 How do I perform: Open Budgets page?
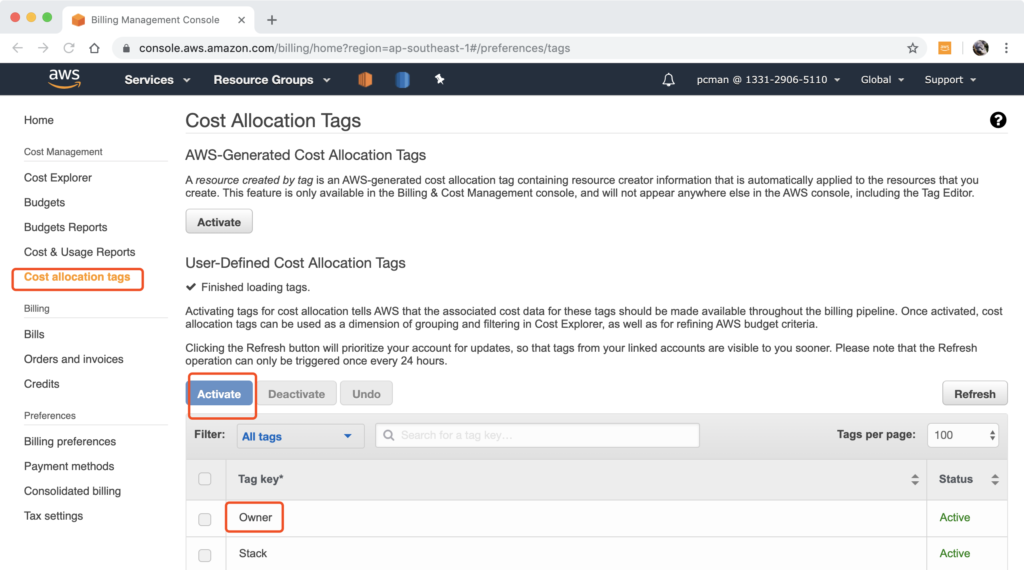[44, 202]
